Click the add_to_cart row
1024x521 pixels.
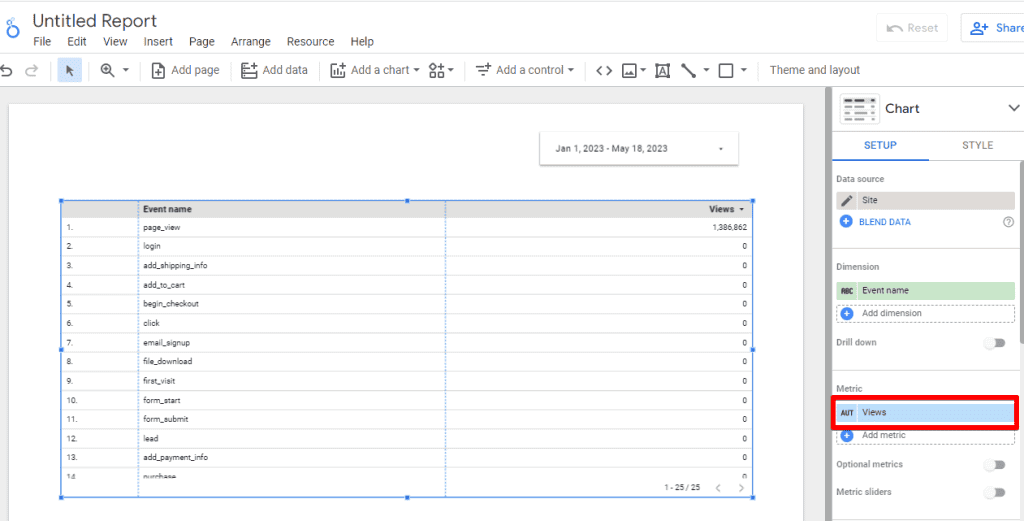[406, 285]
